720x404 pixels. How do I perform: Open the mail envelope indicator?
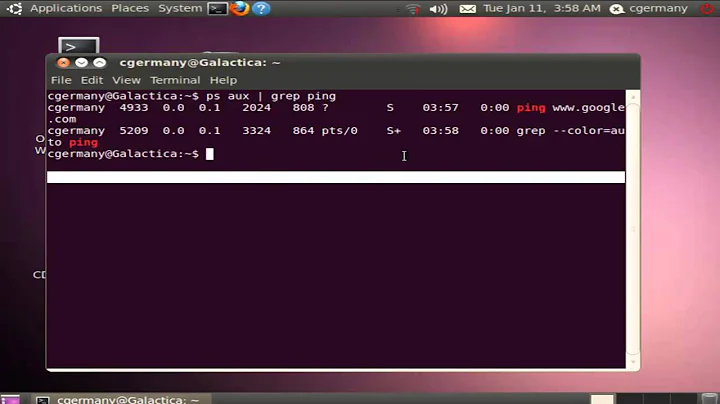tap(467, 9)
